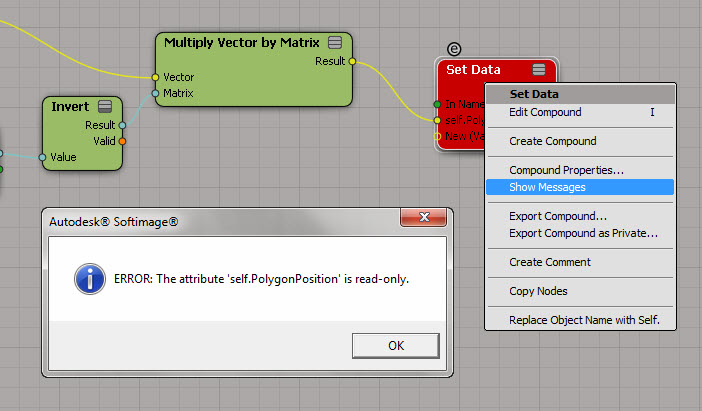Choose Replace Object Name with Self
702x411 pixels.
584,320
